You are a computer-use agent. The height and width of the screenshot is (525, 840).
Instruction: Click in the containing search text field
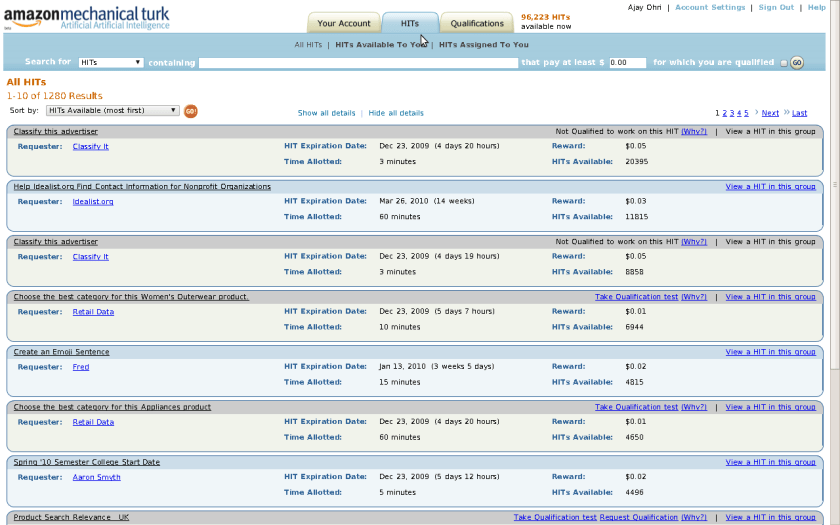[357, 62]
